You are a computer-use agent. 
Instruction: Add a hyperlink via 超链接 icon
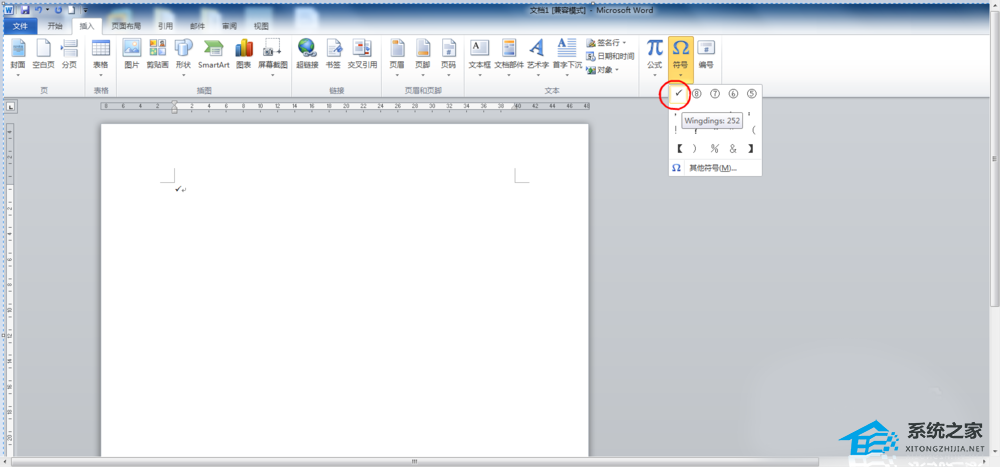point(307,56)
